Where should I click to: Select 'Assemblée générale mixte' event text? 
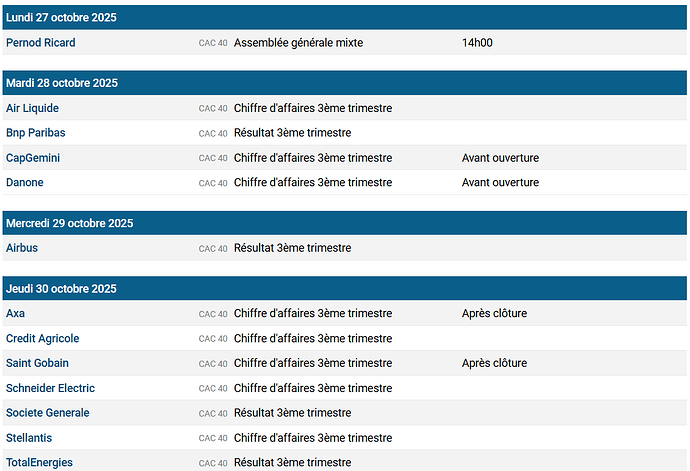(298, 43)
